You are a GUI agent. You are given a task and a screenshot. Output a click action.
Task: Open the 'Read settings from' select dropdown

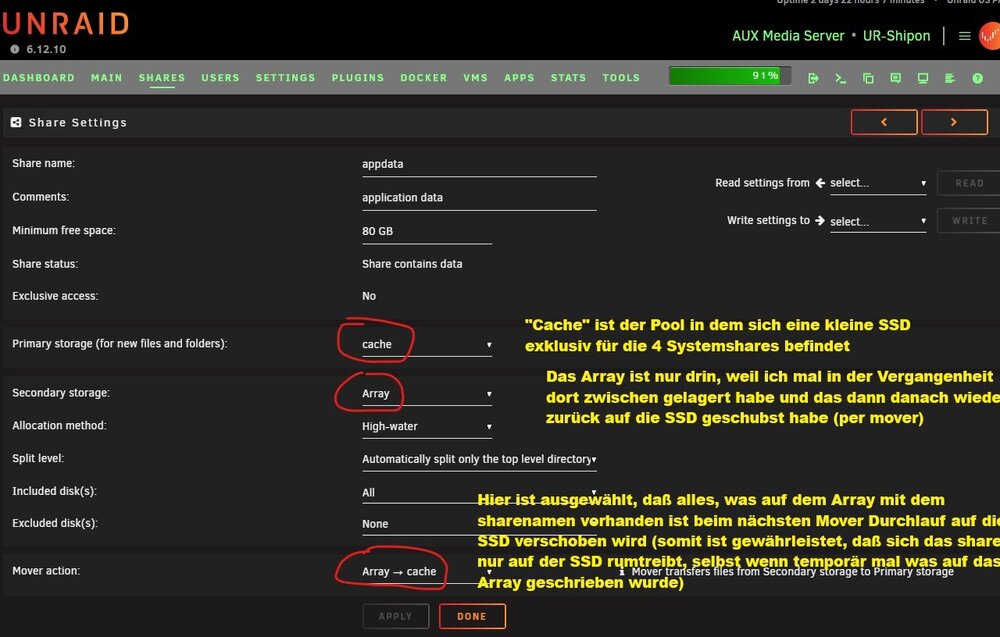pyautogui.click(x=878, y=183)
